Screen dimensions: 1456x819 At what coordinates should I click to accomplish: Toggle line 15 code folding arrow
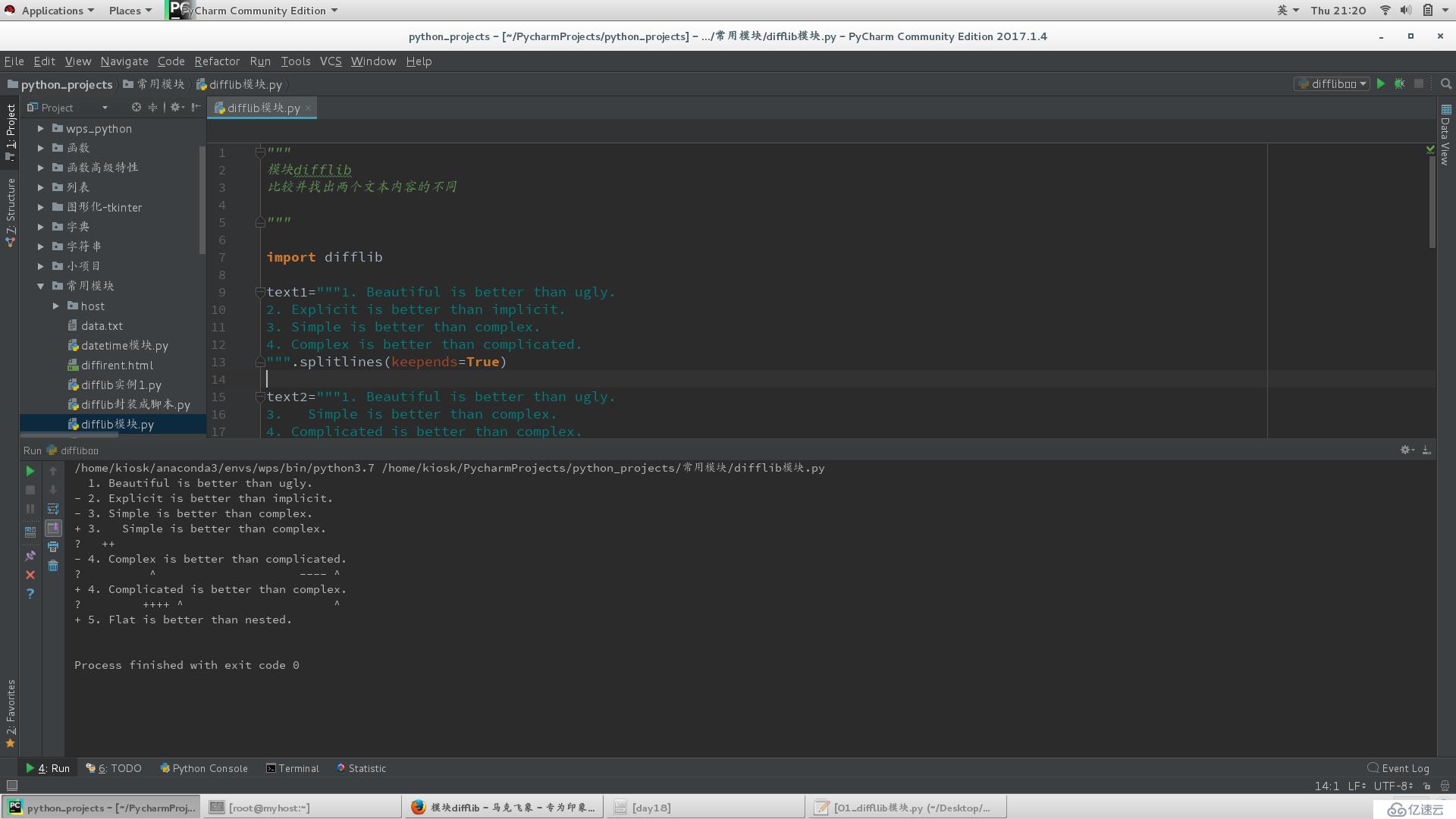click(258, 396)
